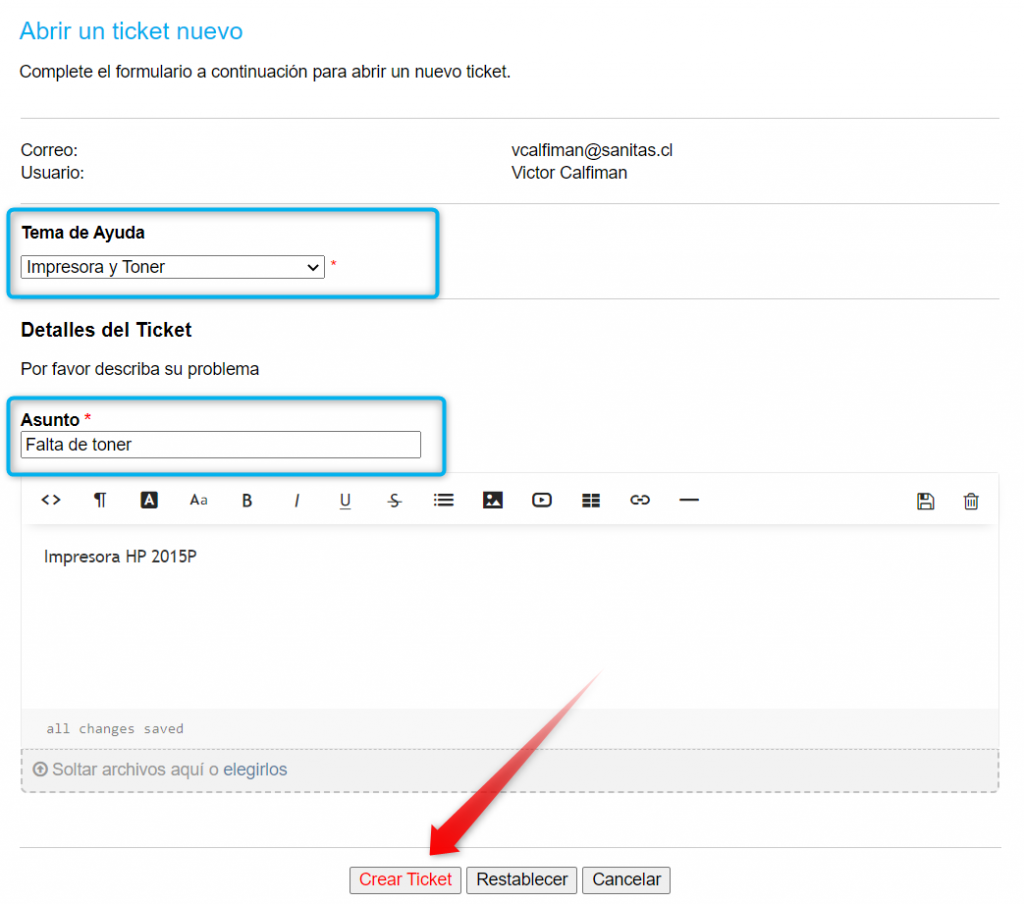Screen dimensions: 1024x904
Task: Click the elegirlos file chooser link
Action: [255, 770]
